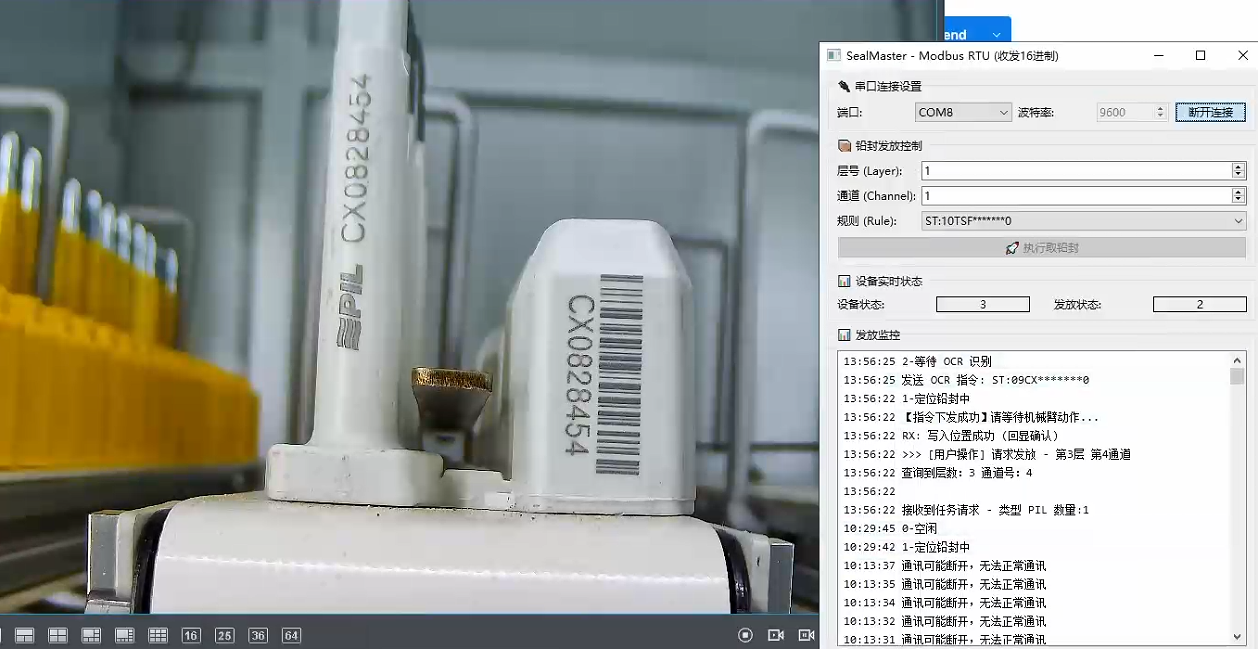Switch camera view to 2x2 four-pane layout
Screen dimensions: 1258x649
[58, 635]
